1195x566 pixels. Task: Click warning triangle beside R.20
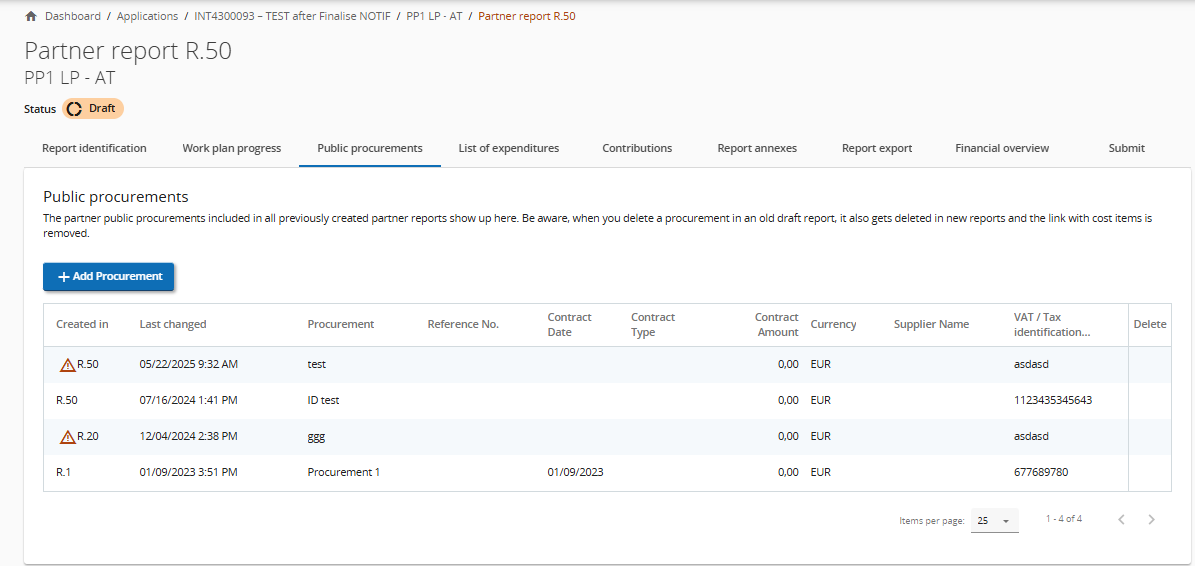(67, 437)
